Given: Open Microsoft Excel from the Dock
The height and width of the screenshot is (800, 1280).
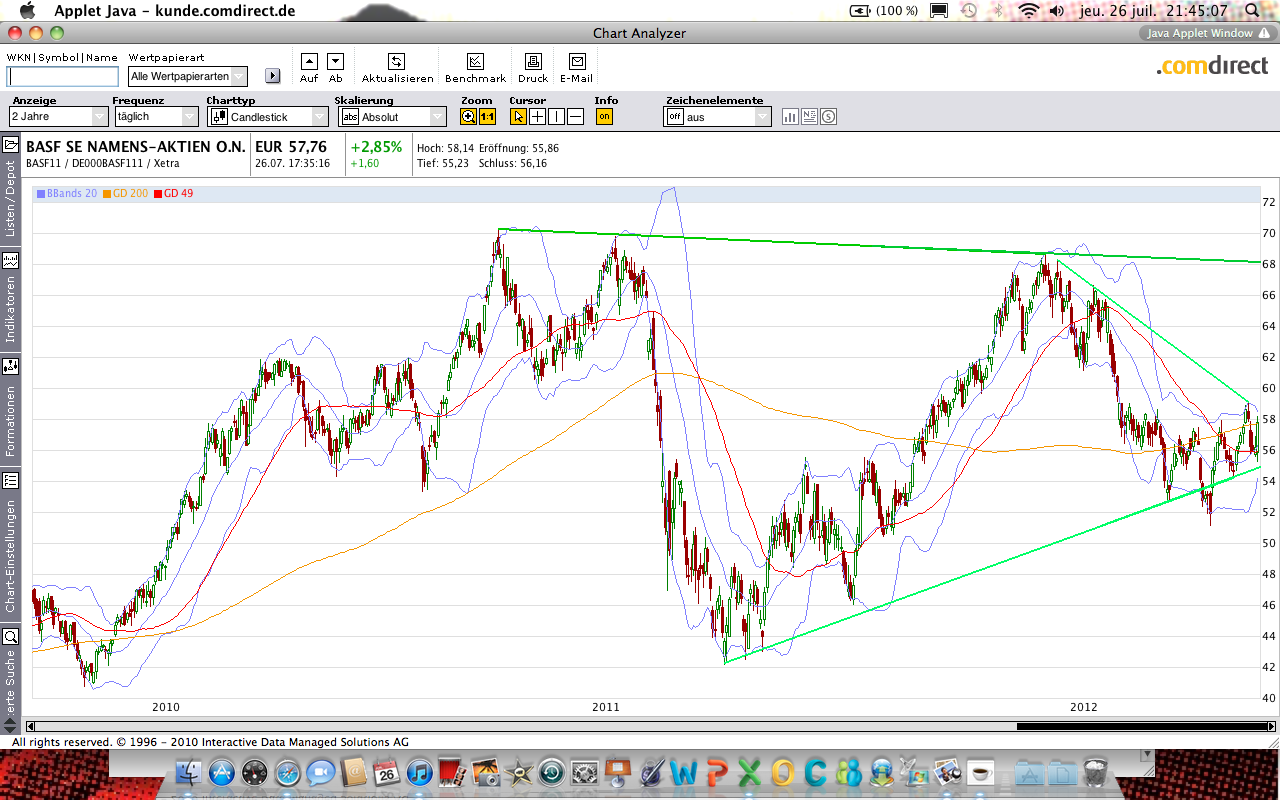Looking at the screenshot, I should [x=749, y=772].
